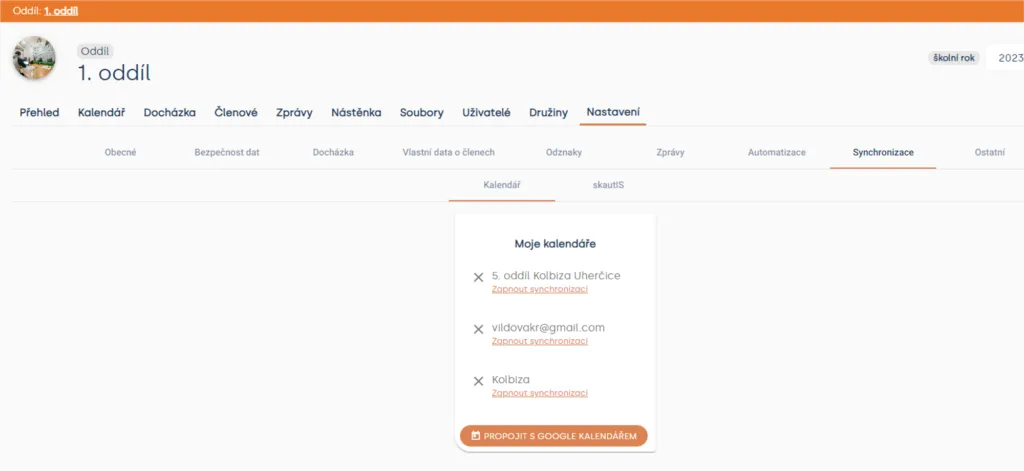The width and height of the screenshot is (1024, 471).
Task: Switch to the Odznaky sub-tab
Action: [564, 152]
